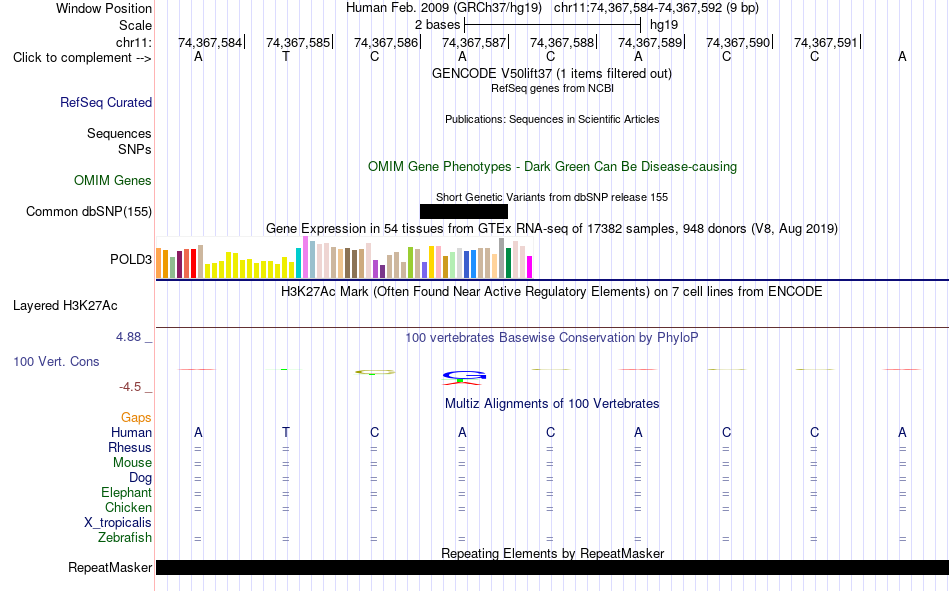Click the 'RefSeq genes from NCBI' title

[x=552, y=88]
